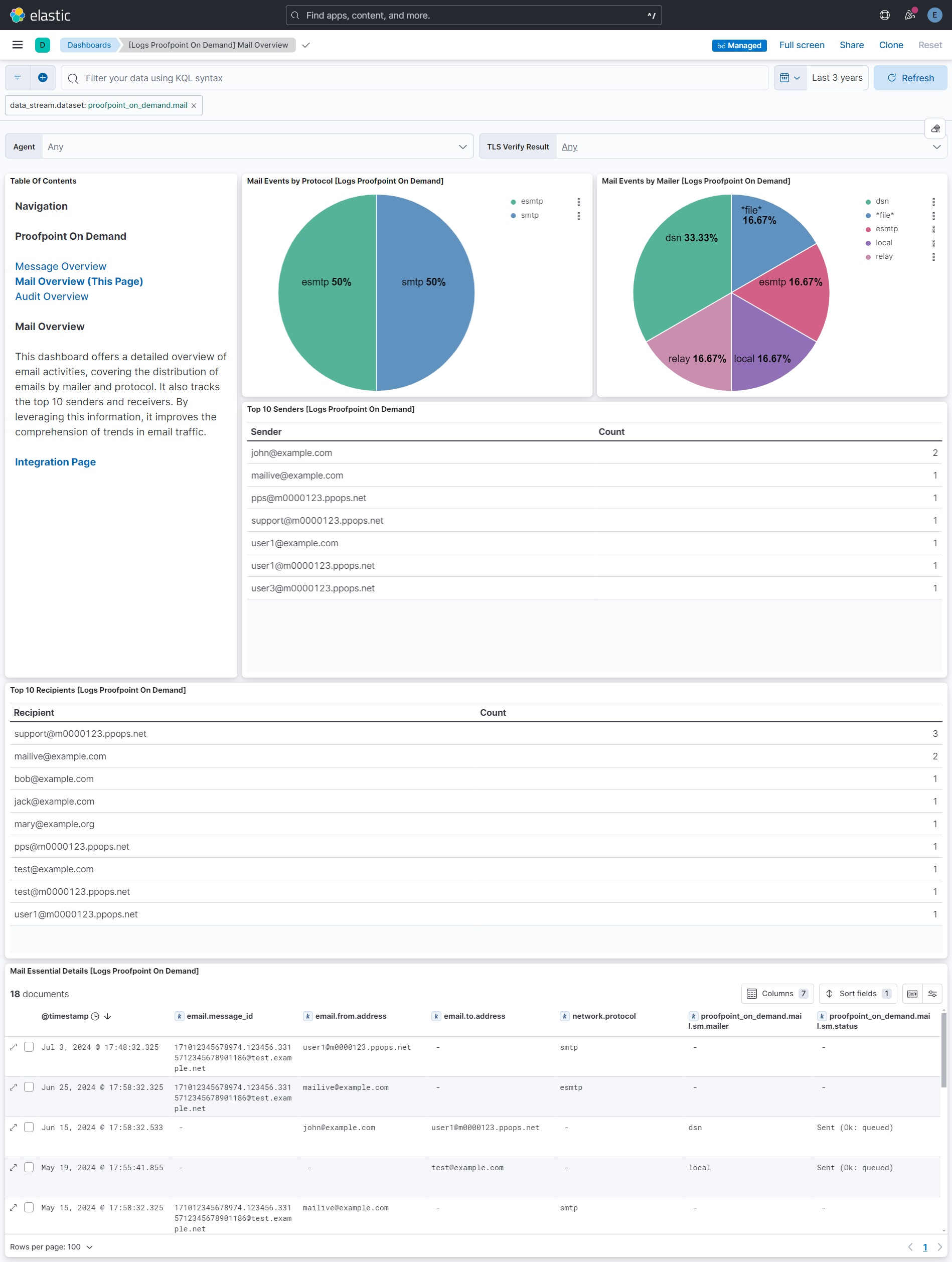952x1262 pixels.
Task: Click john@example.com sender cell
Action: click(291, 453)
